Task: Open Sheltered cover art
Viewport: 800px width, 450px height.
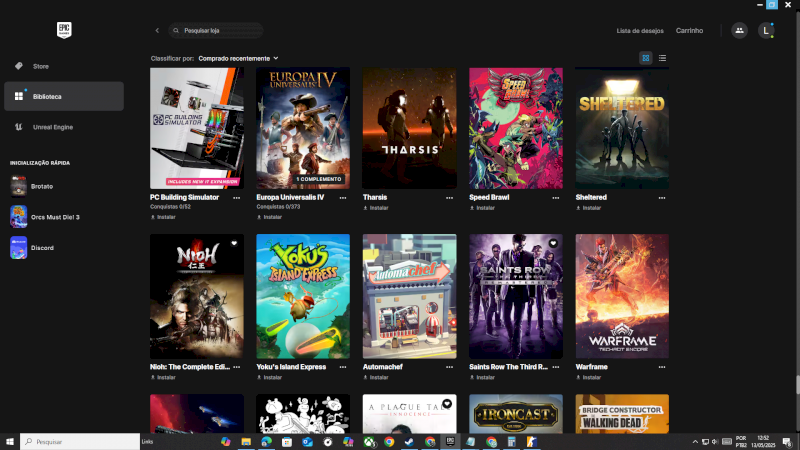Action: click(622, 128)
